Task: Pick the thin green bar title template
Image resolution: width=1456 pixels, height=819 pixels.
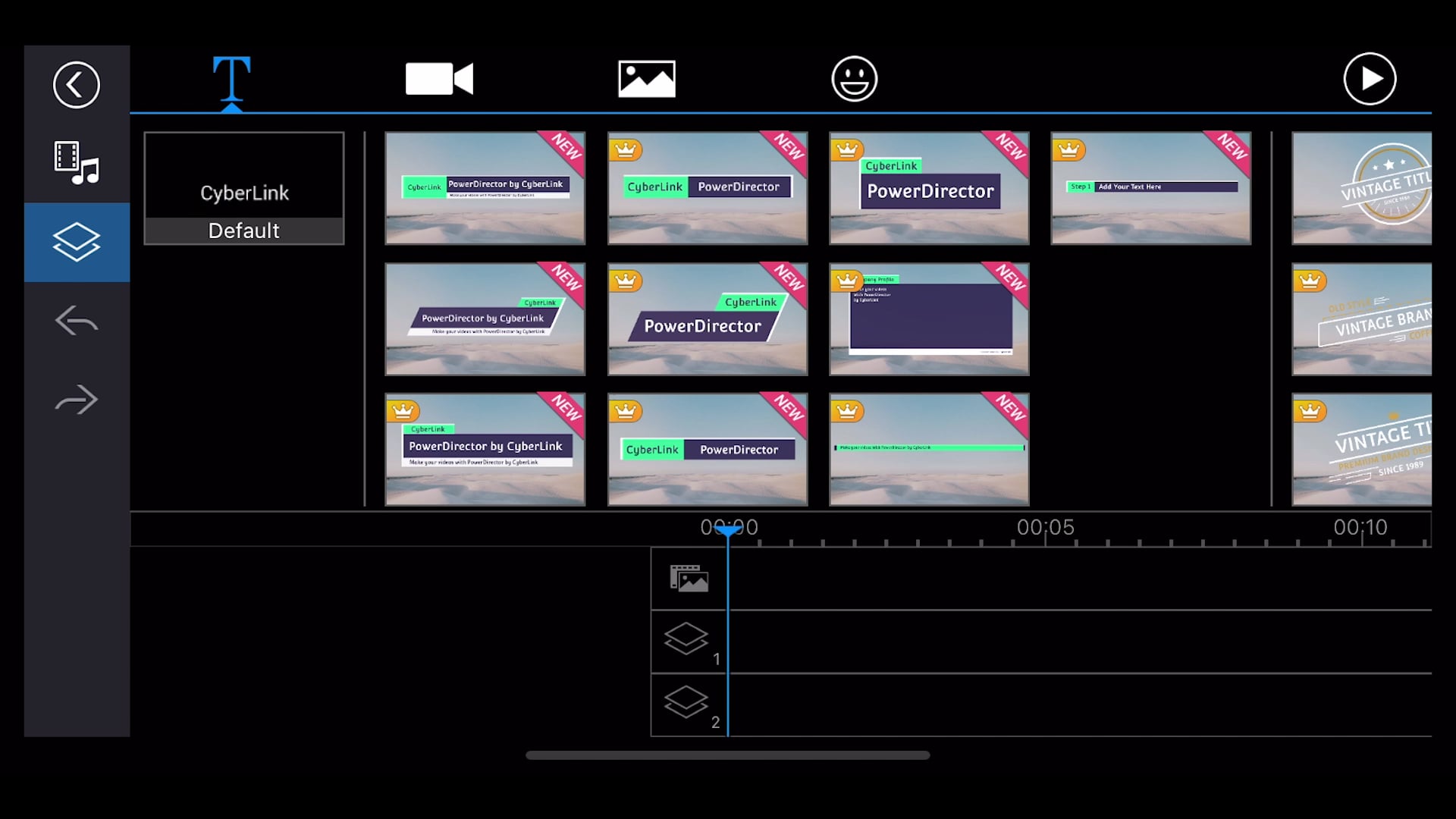Action: click(x=929, y=449)
